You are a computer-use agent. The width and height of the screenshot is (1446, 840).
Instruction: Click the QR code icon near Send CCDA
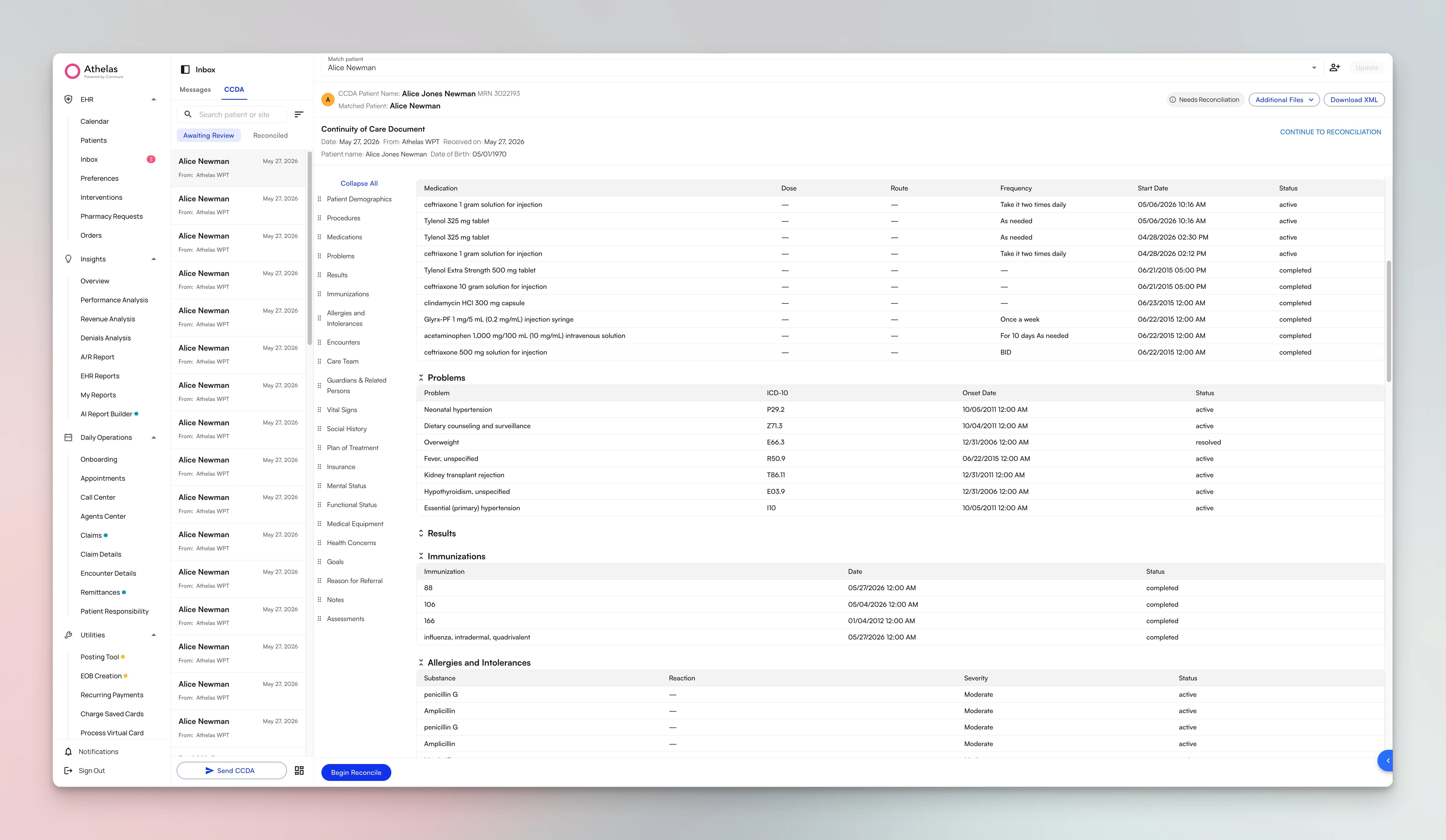(x=299, y=771)
